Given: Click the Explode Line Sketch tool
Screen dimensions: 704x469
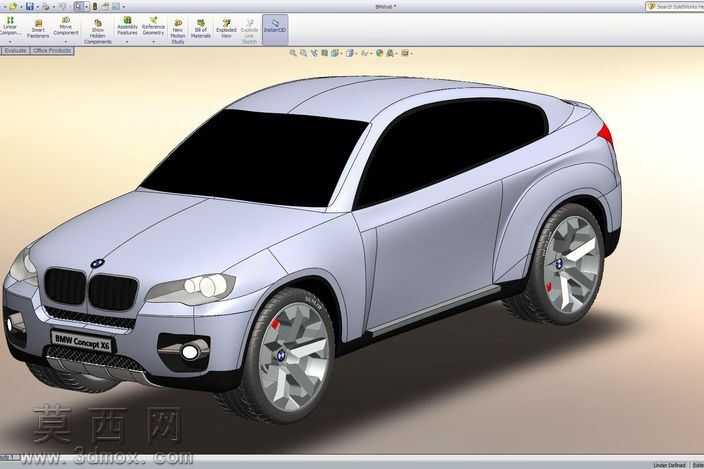Looking at the screenshot, I should 249,31.
